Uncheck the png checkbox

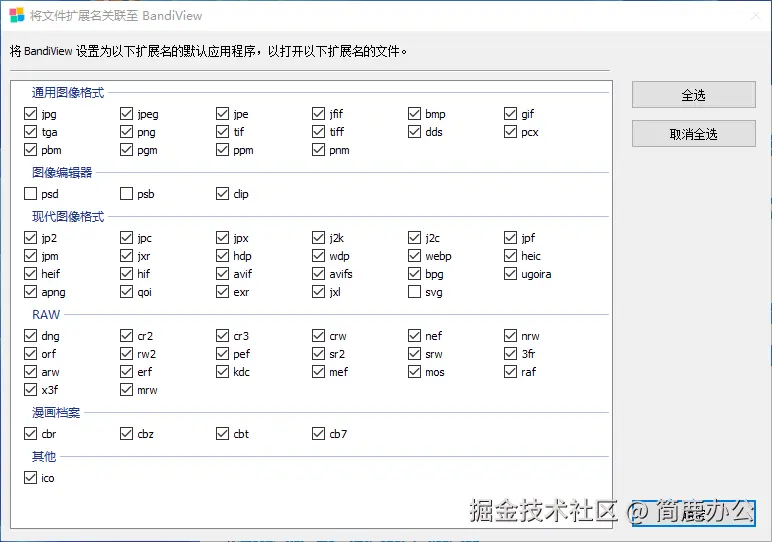[x=127, y=132]
